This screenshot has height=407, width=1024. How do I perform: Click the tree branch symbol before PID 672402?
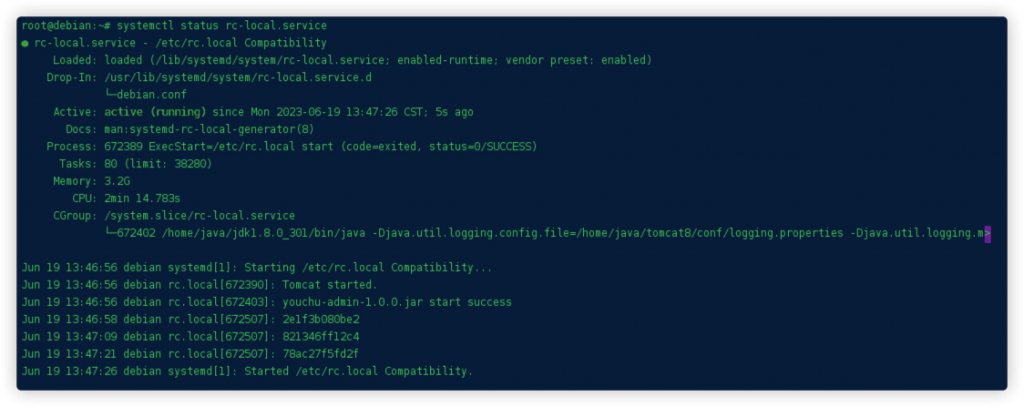coord(109,233)
